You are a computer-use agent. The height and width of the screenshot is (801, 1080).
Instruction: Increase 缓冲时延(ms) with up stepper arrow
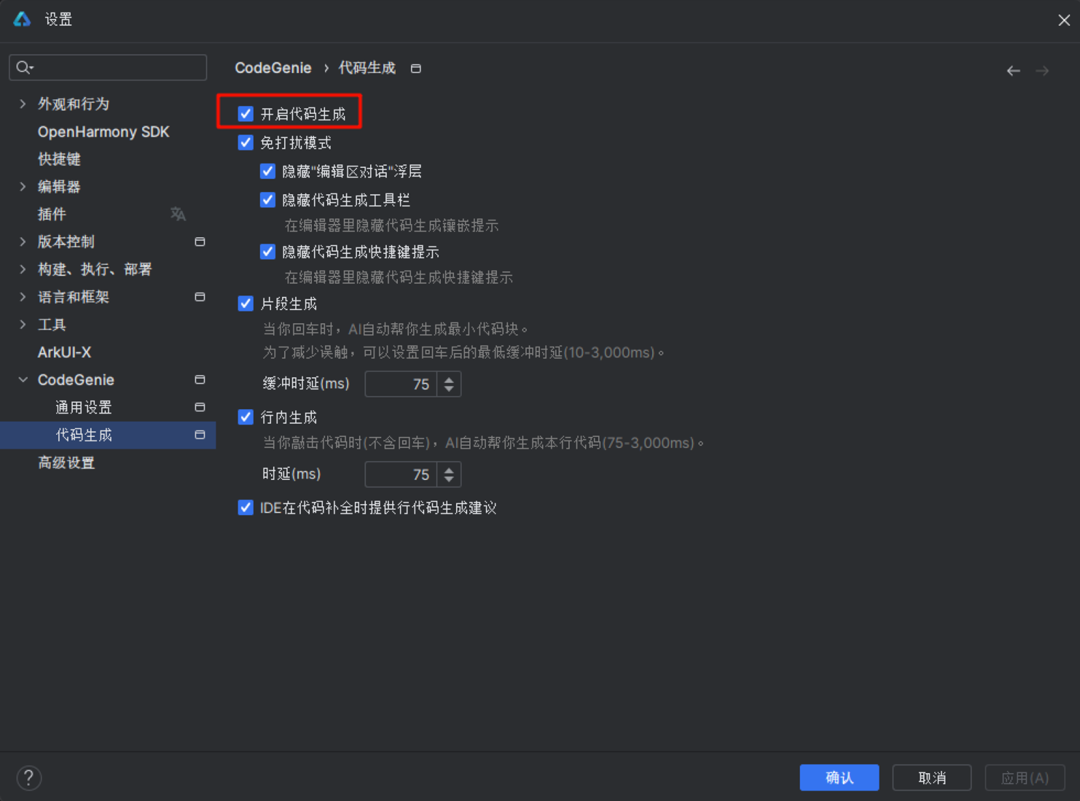click(x=449, y=378)
